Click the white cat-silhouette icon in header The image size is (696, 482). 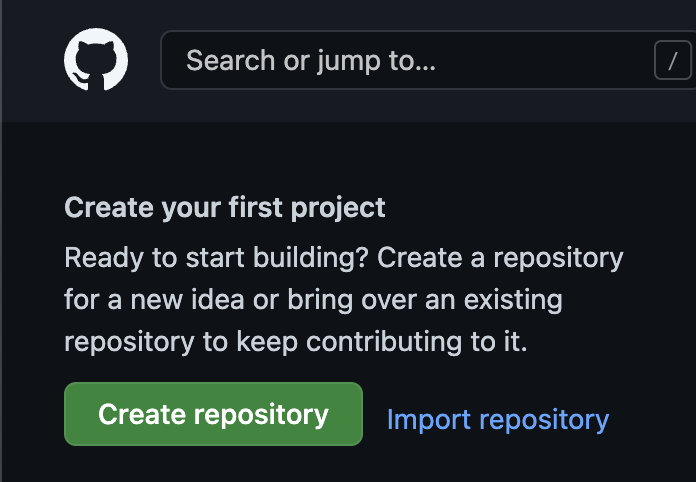coord(96,60)
